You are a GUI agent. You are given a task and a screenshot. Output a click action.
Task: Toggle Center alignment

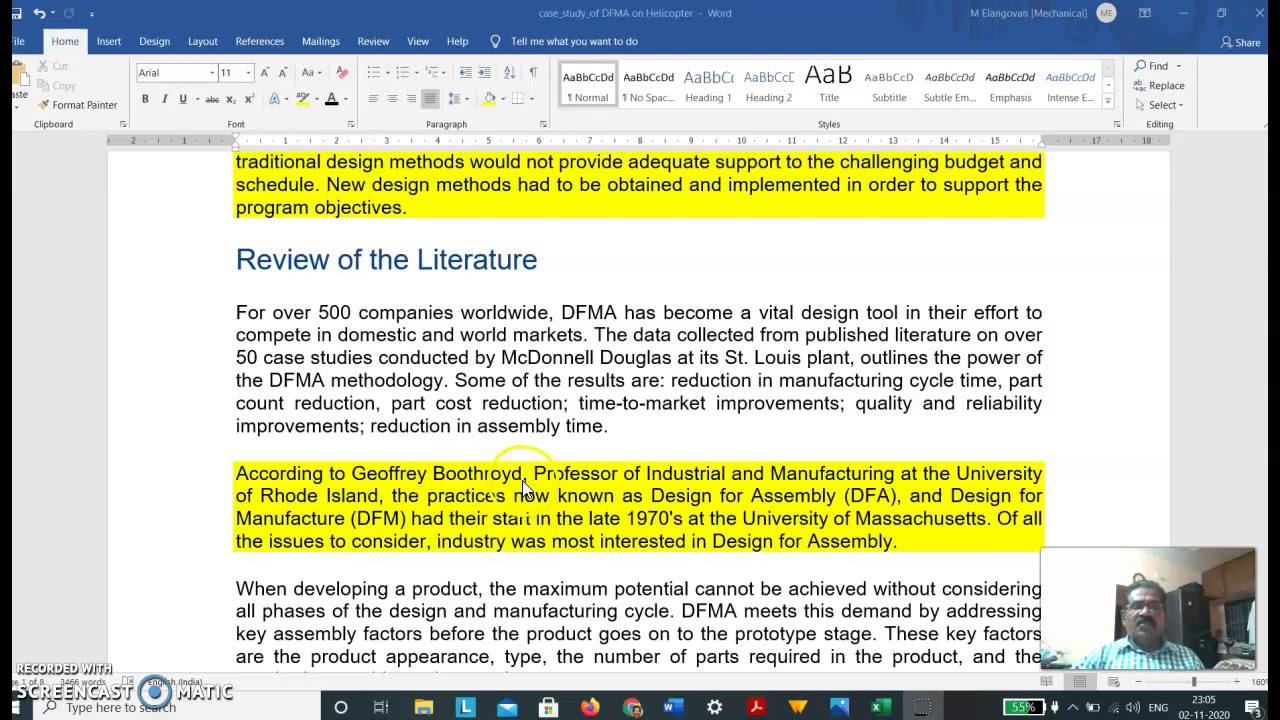point(392,99)
